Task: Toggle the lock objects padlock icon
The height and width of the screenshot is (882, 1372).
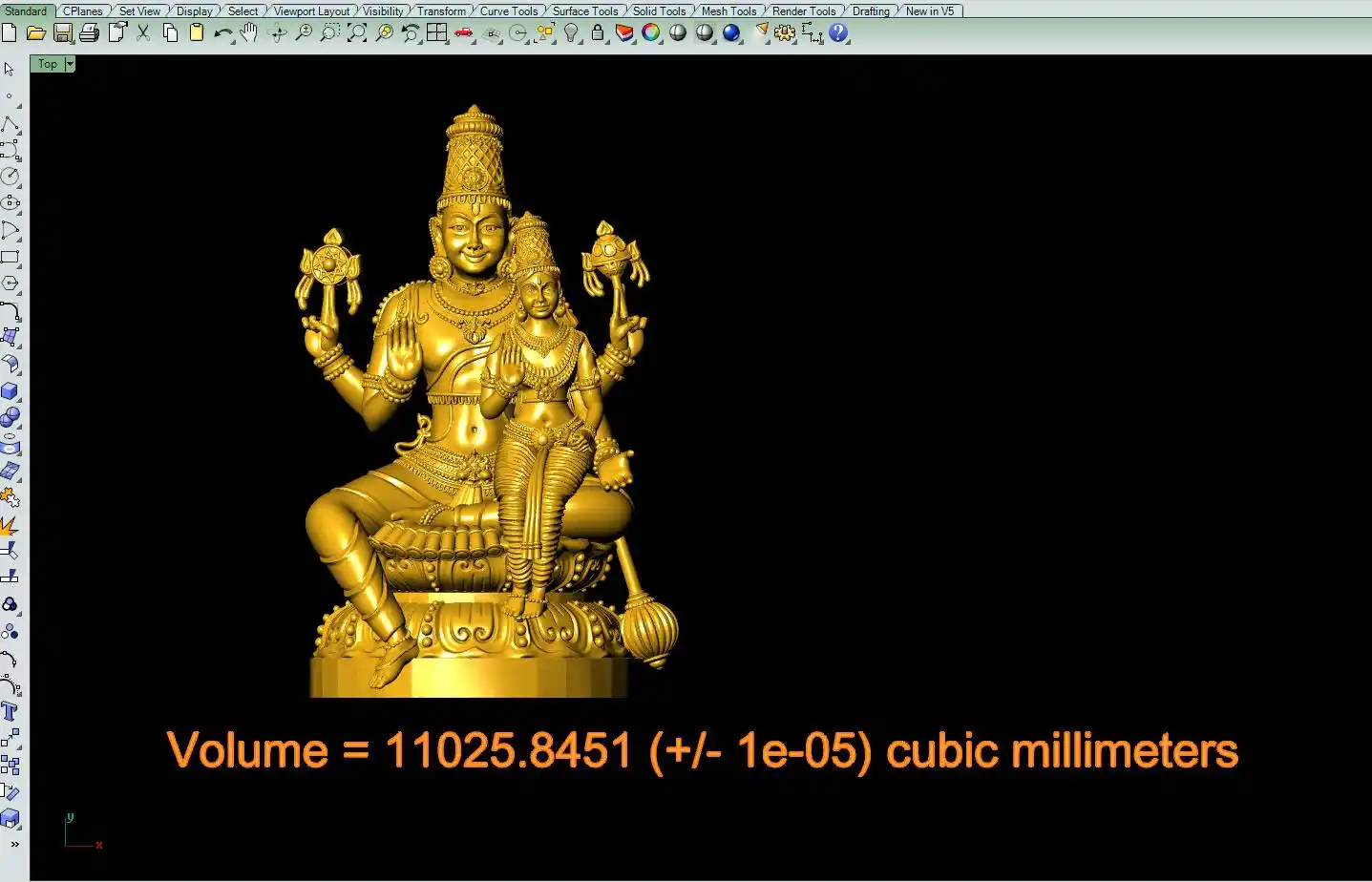Action: coord(598,33)
